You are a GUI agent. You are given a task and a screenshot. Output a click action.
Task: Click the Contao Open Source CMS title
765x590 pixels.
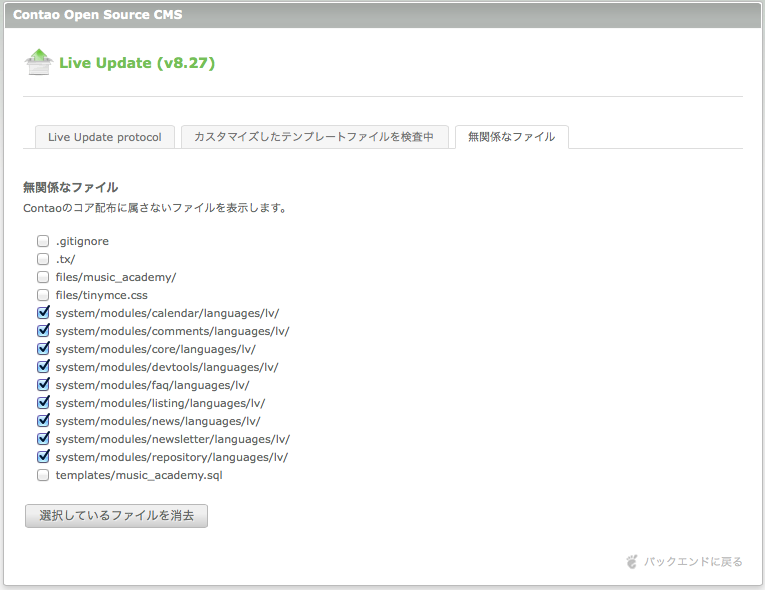(98, 15)
